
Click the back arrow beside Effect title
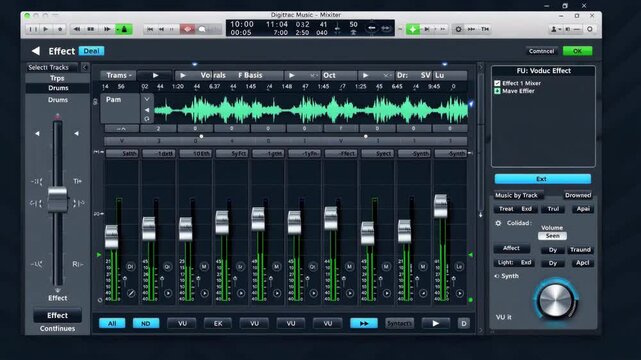[x=36, y=51]
